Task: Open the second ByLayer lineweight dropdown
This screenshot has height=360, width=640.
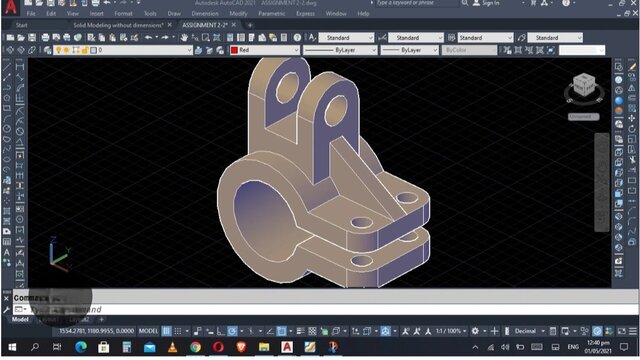Action: coord(409,50)
